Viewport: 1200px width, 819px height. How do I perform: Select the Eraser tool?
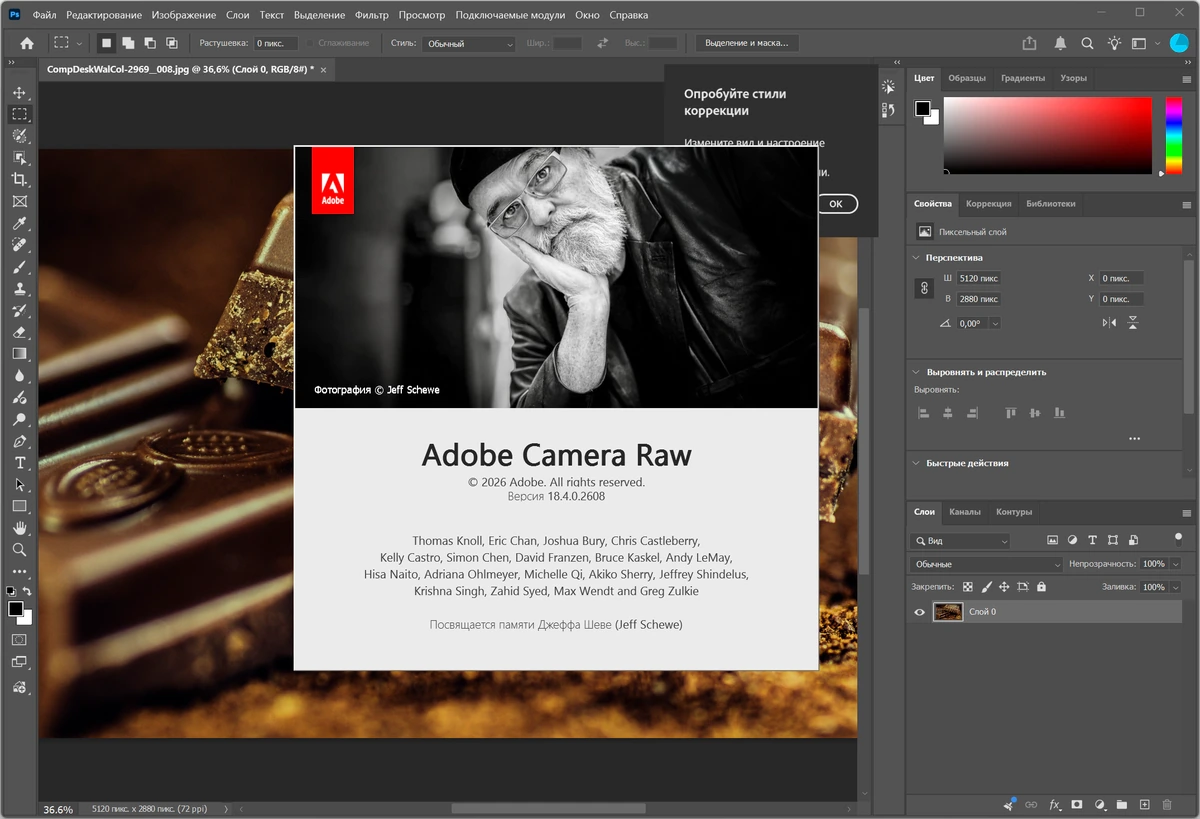point(19,332)
